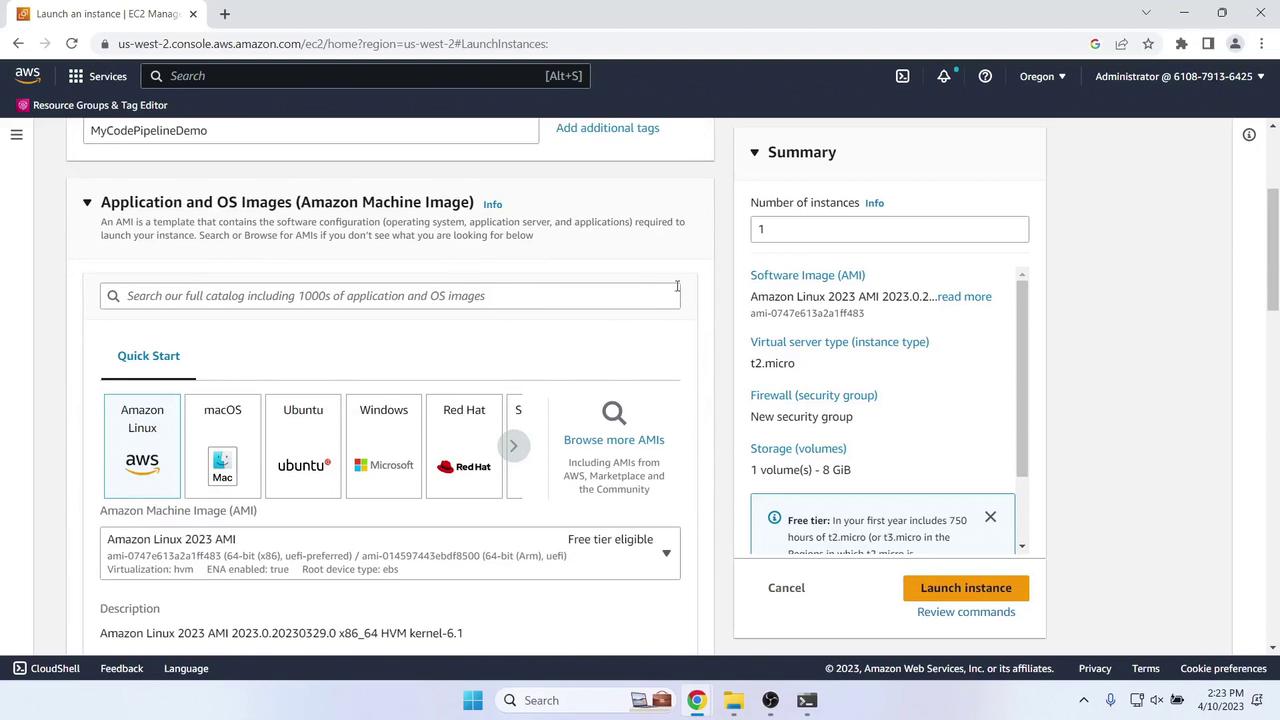This screenshot has height=720, width=1280.
Task: Open the Windows Start menu
Action: pyautogui.click(x=473, y=700)
